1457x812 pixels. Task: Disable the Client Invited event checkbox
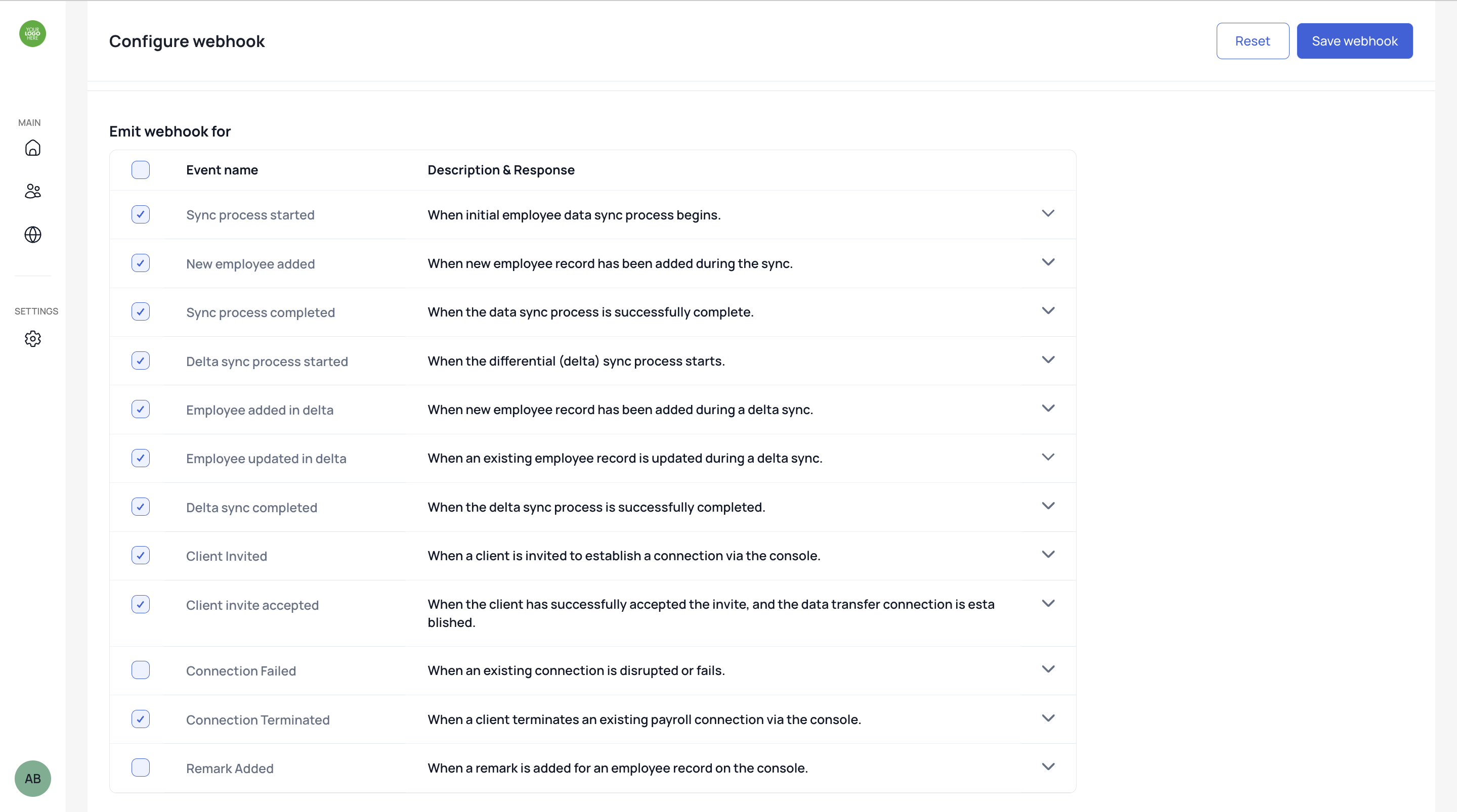(x=140, y=555)
